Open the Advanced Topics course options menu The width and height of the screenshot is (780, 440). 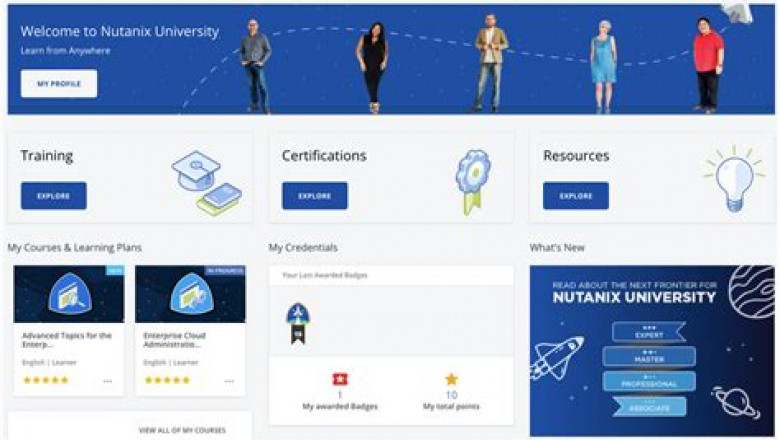[x=108, y=381]
